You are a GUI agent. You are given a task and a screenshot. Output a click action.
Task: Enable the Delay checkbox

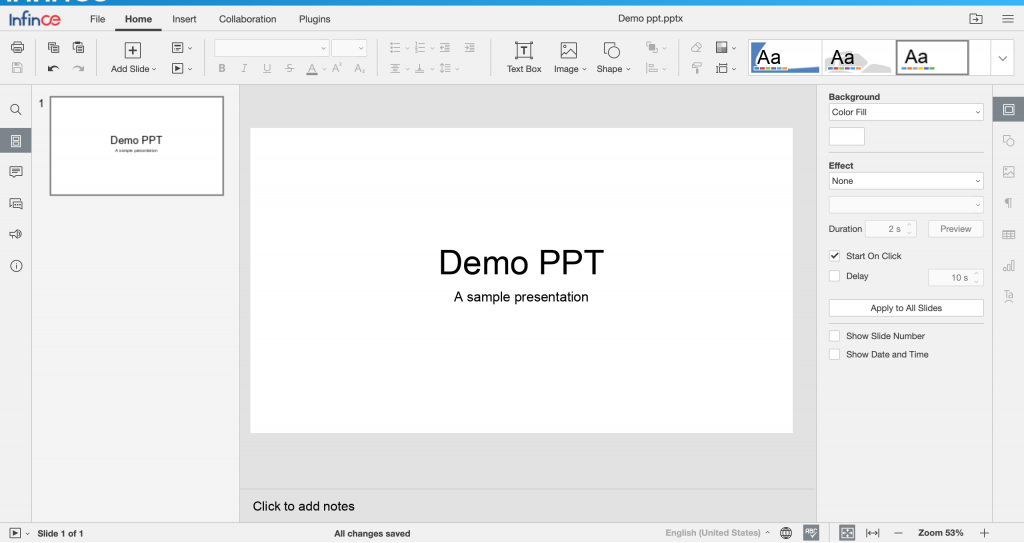835,276
